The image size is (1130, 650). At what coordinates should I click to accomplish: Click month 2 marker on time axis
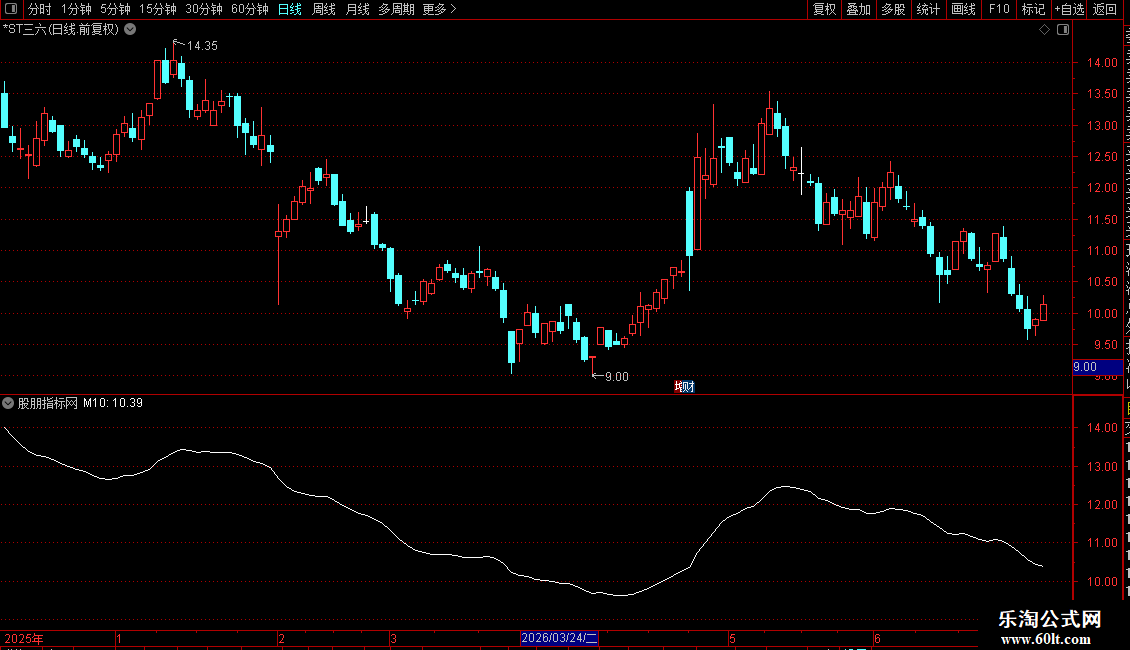click(x=282, y=638)
